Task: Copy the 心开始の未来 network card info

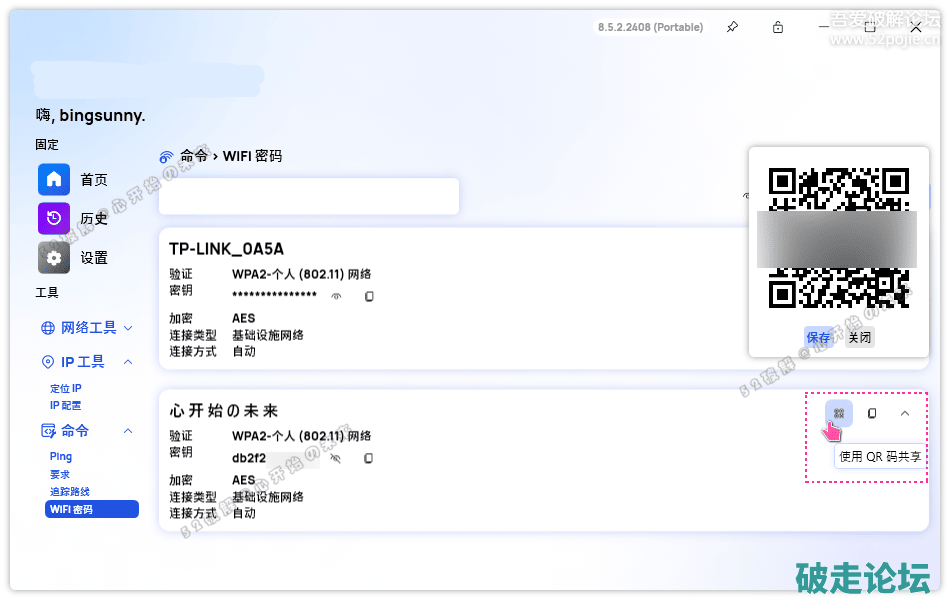Action: pyautogui.click(x=872, y=413)
